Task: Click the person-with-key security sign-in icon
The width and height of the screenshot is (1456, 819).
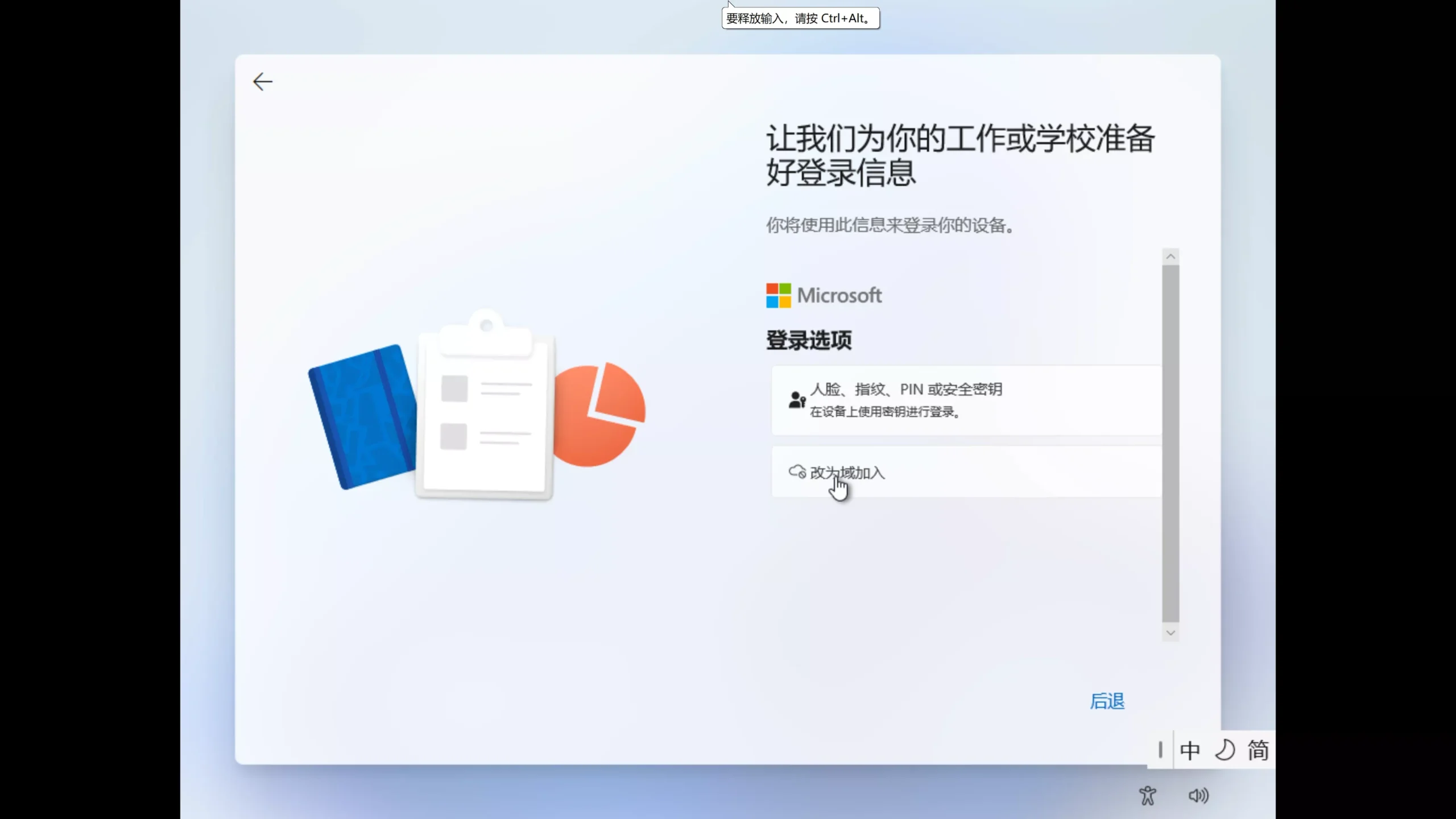Action: click(797, 399)
